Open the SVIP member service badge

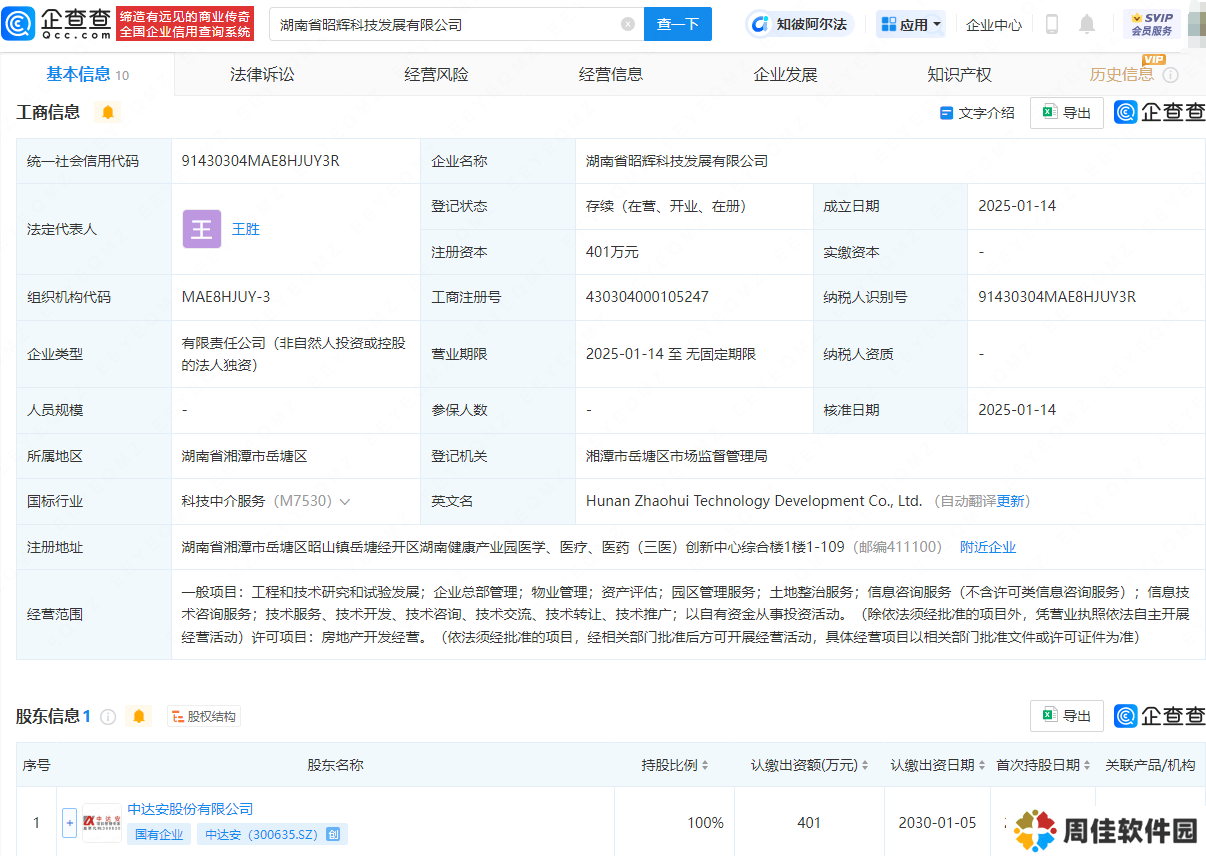(x=1152, y=24)
